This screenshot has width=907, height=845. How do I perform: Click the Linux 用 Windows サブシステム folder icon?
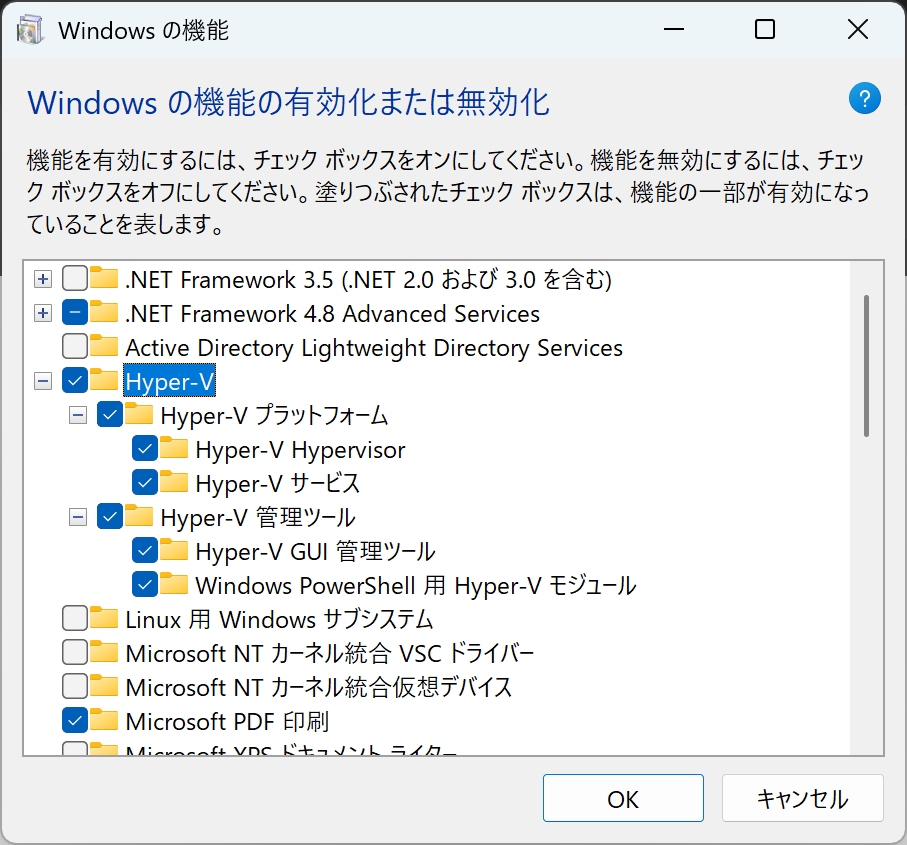click(x=104, y=618)
